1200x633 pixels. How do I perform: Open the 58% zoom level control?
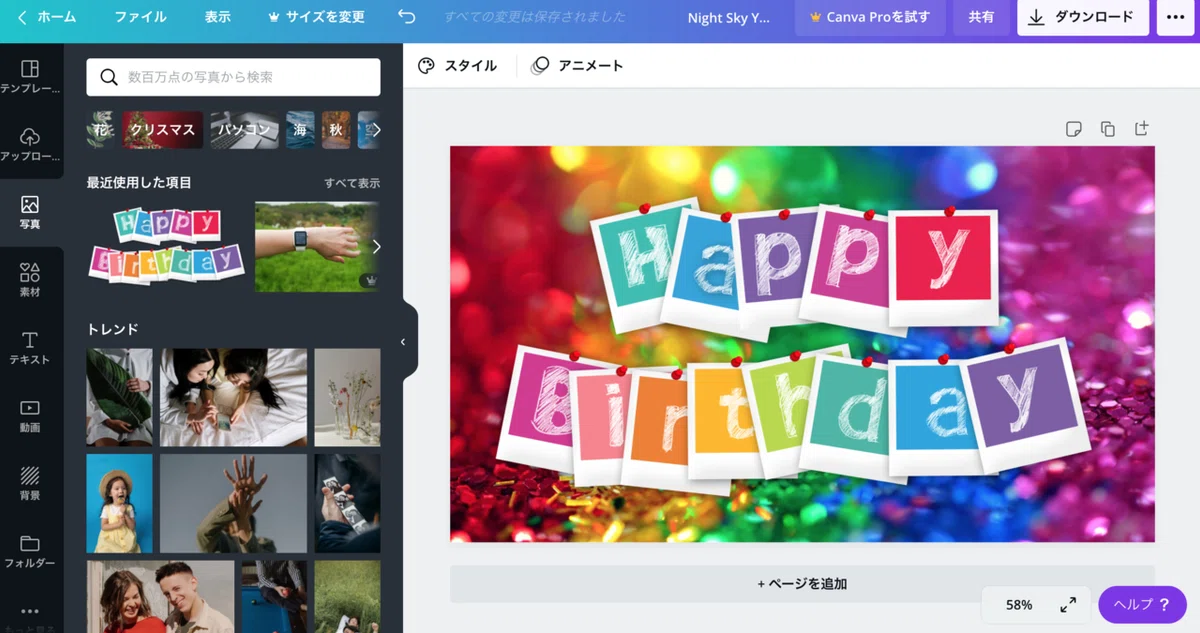[1019, 605]
